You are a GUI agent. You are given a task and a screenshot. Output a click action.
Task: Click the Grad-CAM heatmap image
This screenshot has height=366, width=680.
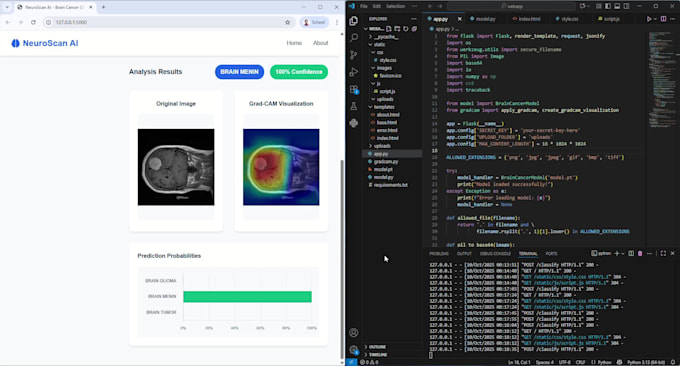(281, 167)
